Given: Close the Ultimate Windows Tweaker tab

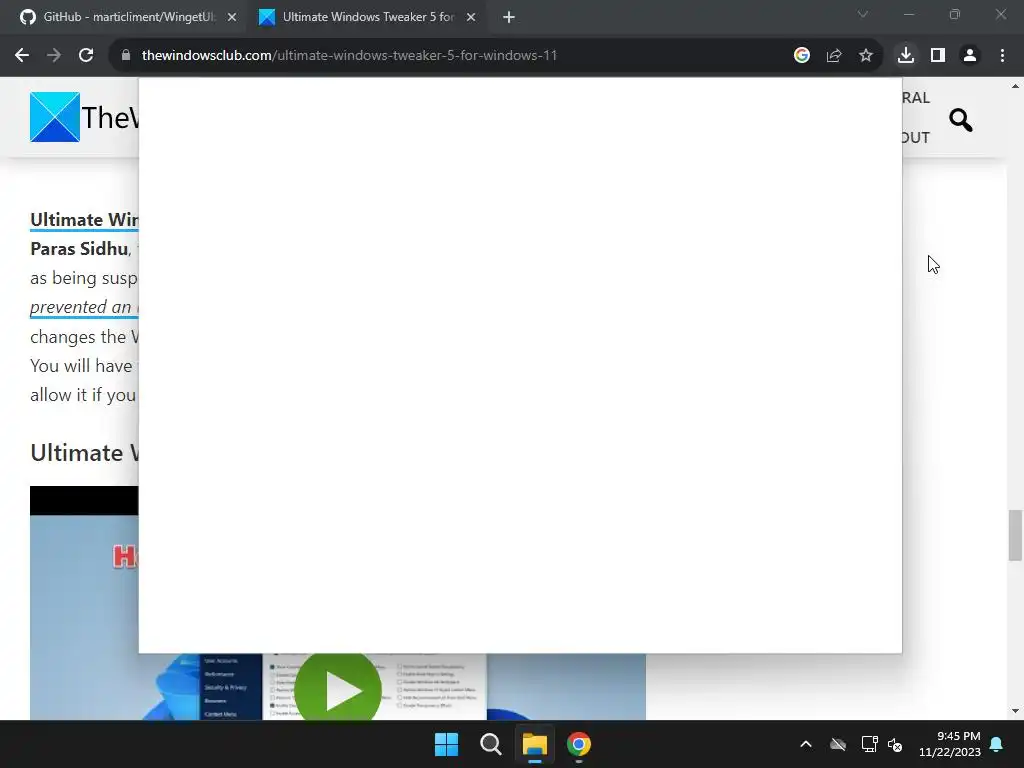Looking at the screenshot, I should click(x=471, y=18).
